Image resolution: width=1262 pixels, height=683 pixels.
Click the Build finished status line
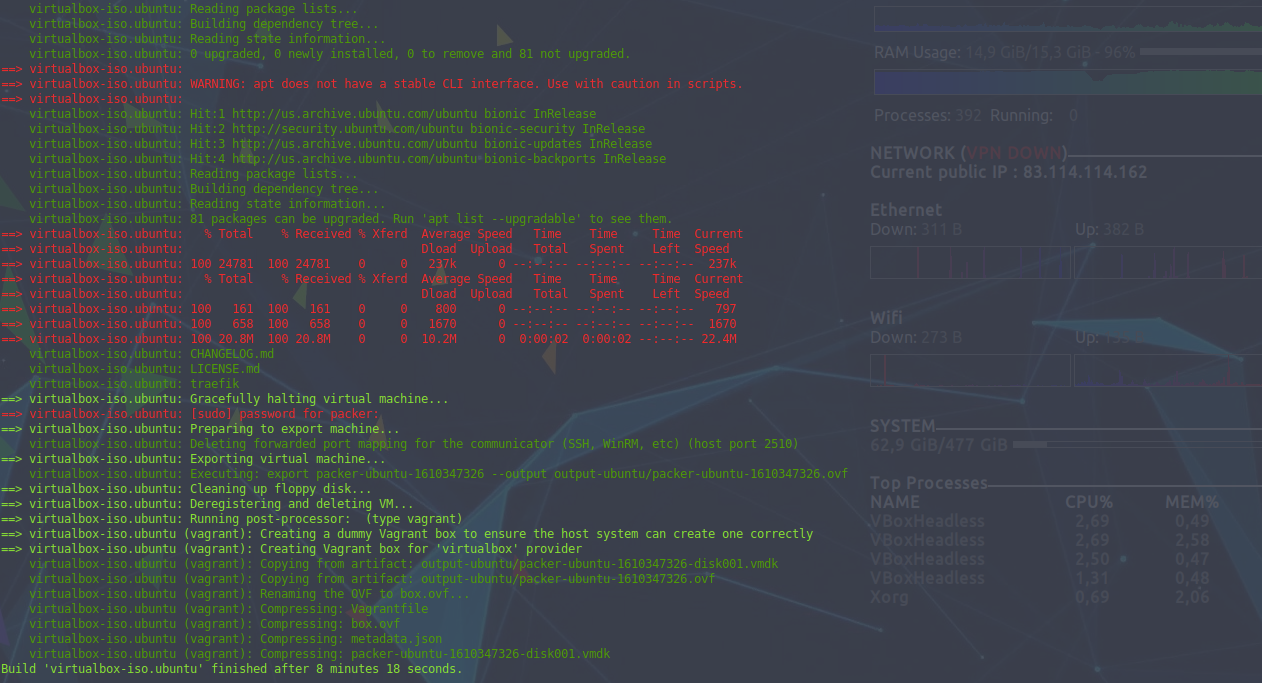pos(232,669)
